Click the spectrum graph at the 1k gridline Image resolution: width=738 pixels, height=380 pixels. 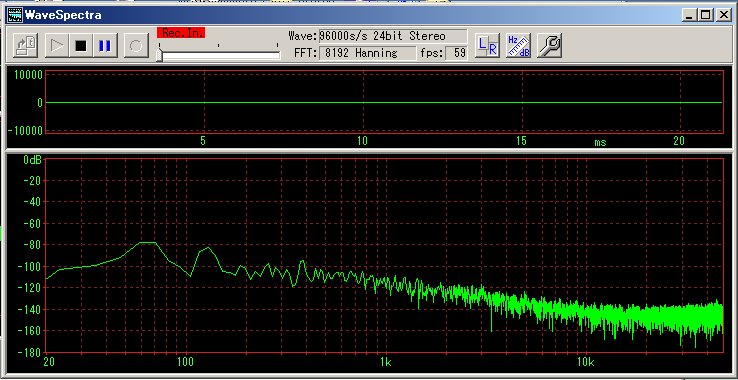click(386, 255)
